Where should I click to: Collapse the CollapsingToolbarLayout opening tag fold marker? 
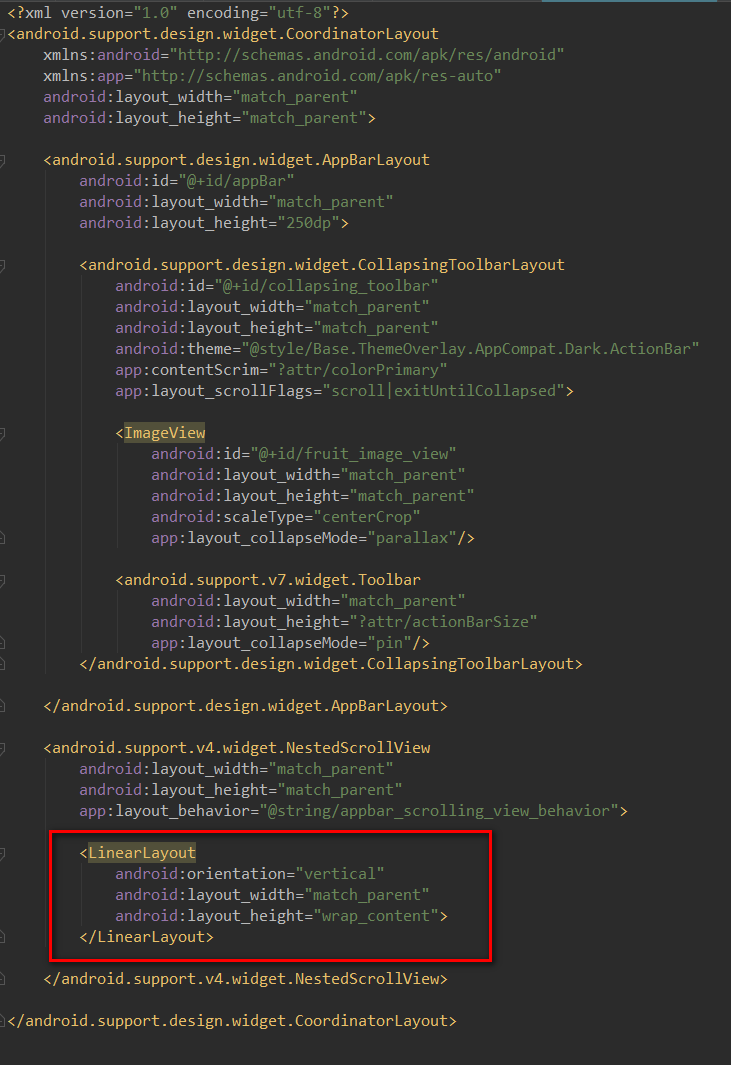pos(2,266)
